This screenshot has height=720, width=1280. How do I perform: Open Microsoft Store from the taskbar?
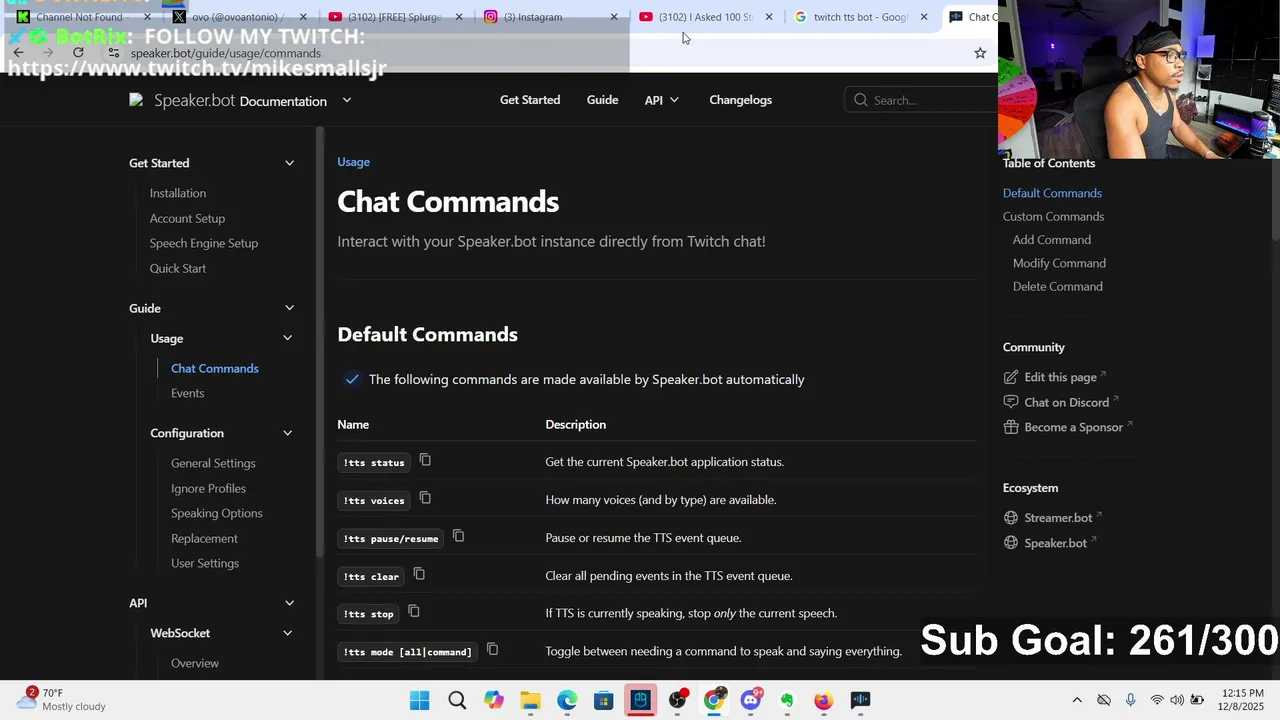pos(603,700)
